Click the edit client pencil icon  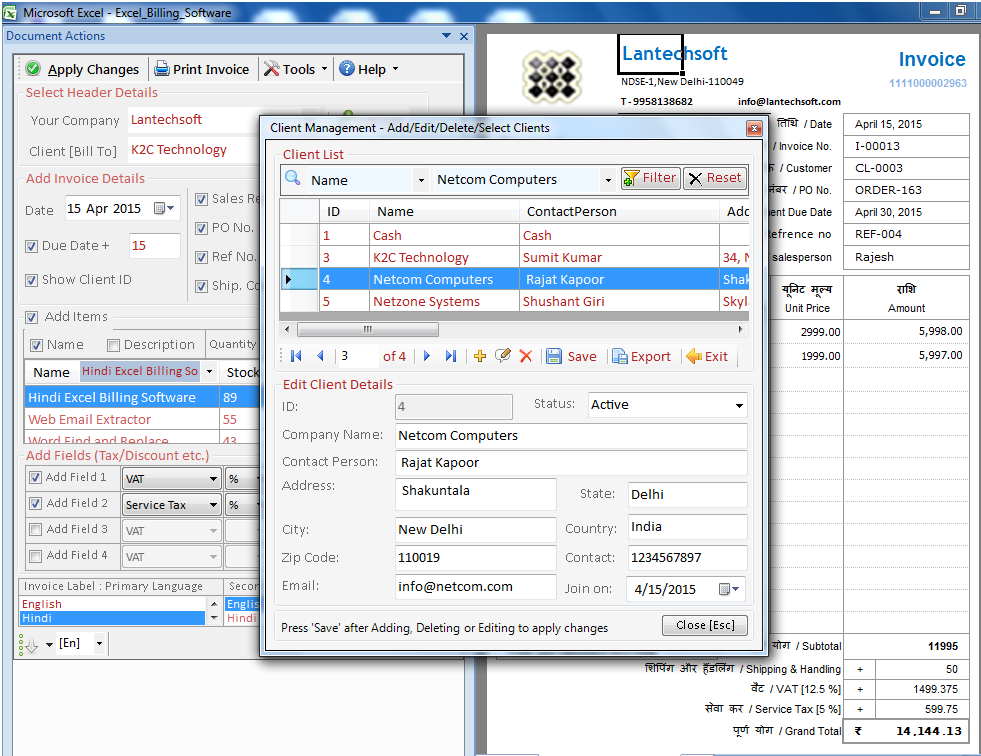(502, 356)
